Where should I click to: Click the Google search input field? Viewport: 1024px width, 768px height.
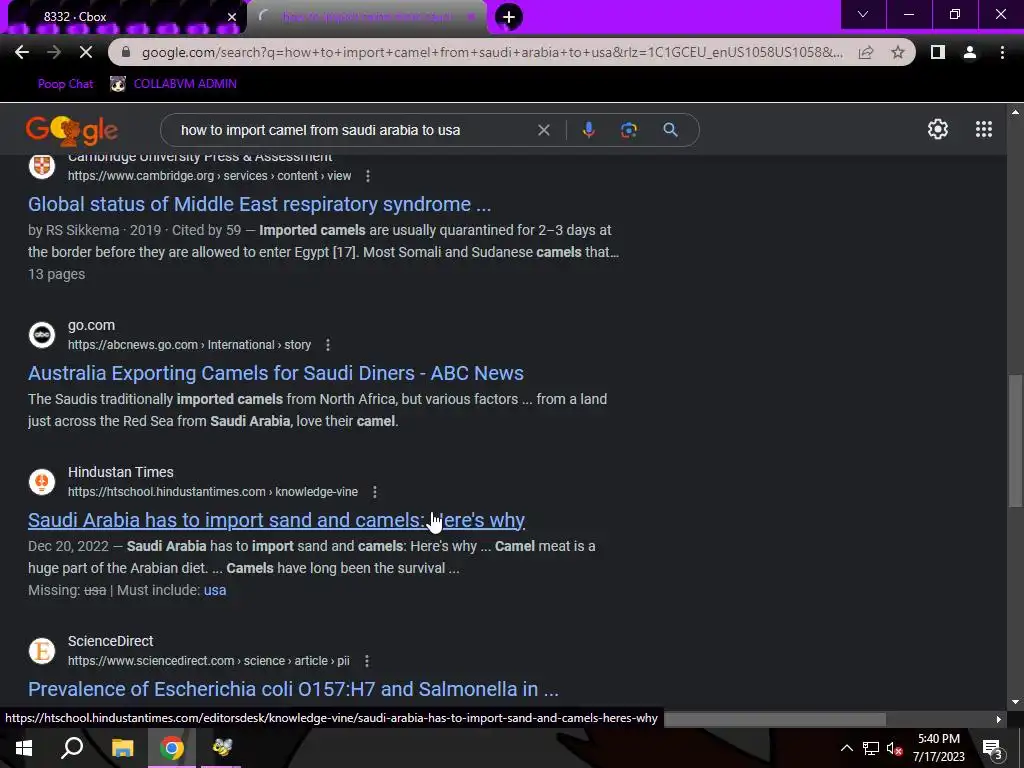pos(353,130)
